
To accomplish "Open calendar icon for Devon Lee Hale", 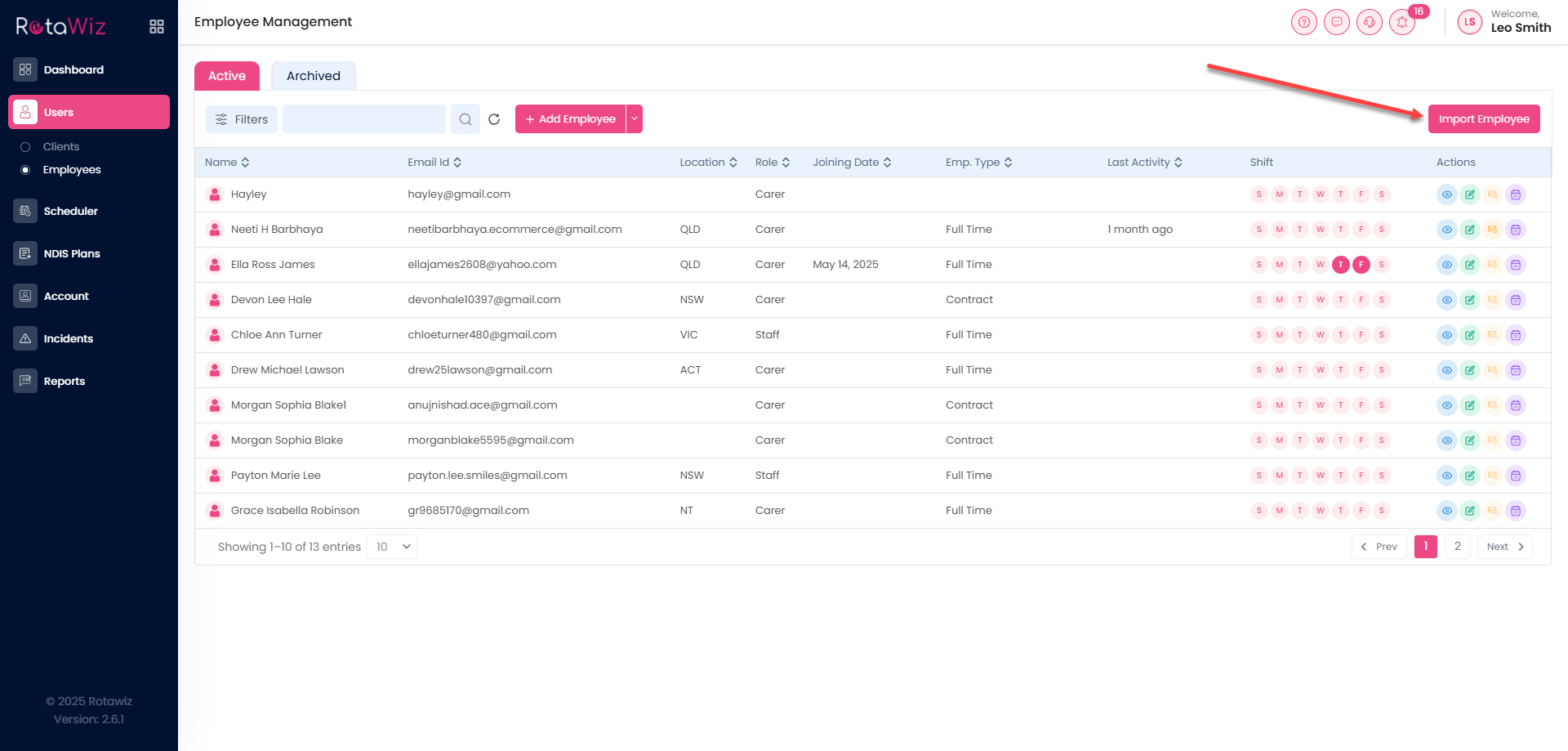I will click(1516, 300).
